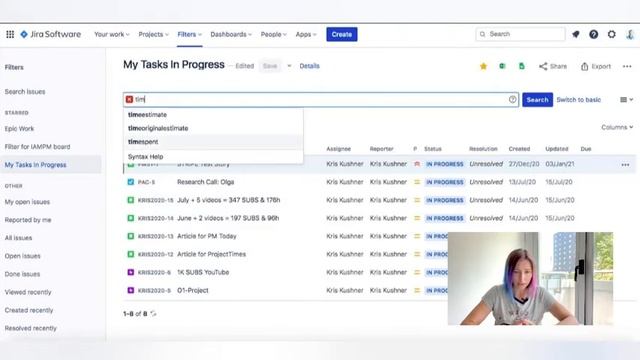Focus the JQL query input field

click(321, 99)
